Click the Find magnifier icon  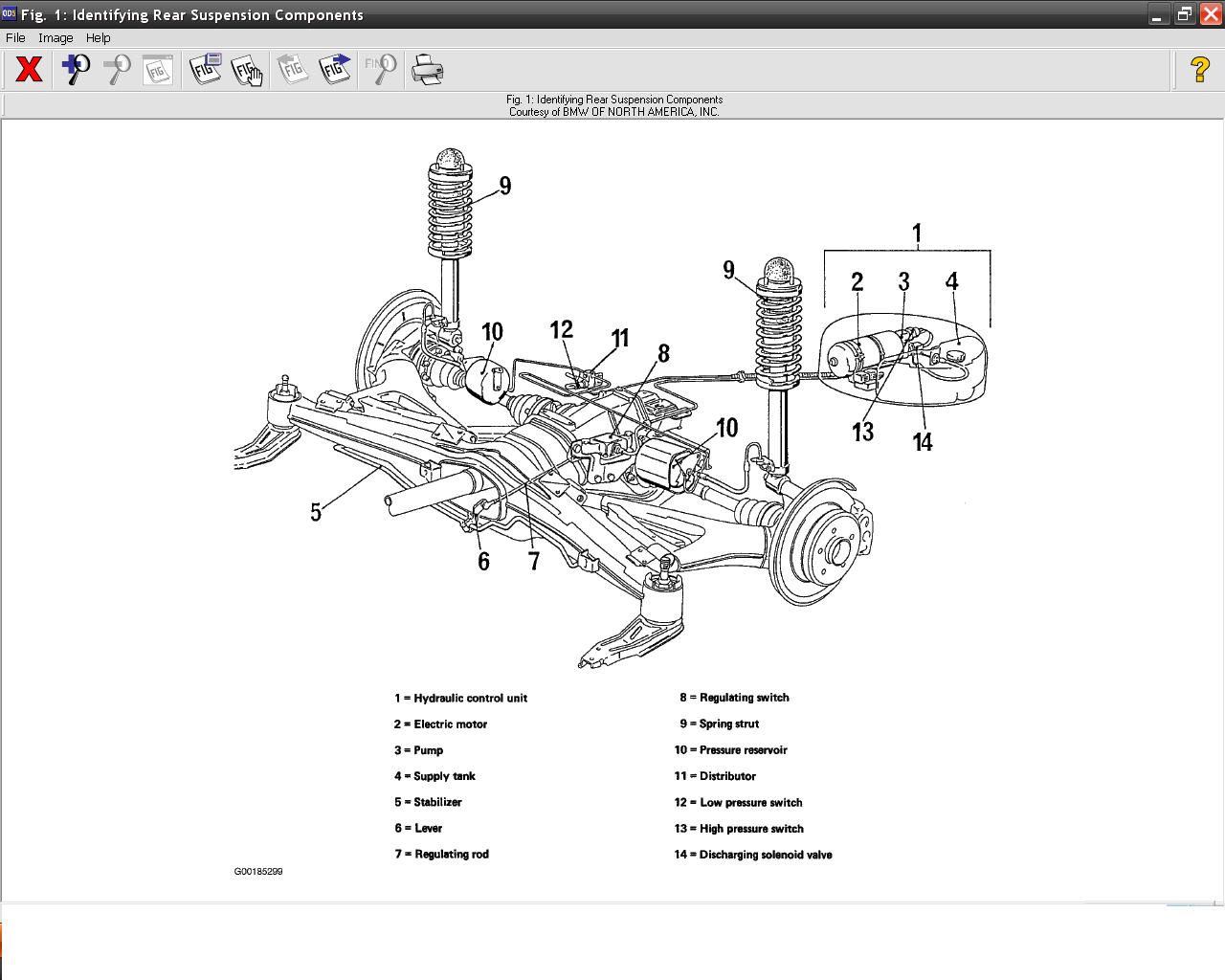[x=381, y=70]
